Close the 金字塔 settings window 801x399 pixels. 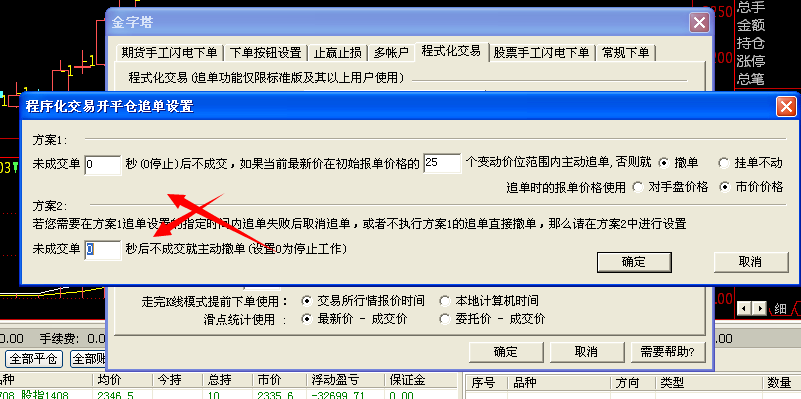(699, 22)
